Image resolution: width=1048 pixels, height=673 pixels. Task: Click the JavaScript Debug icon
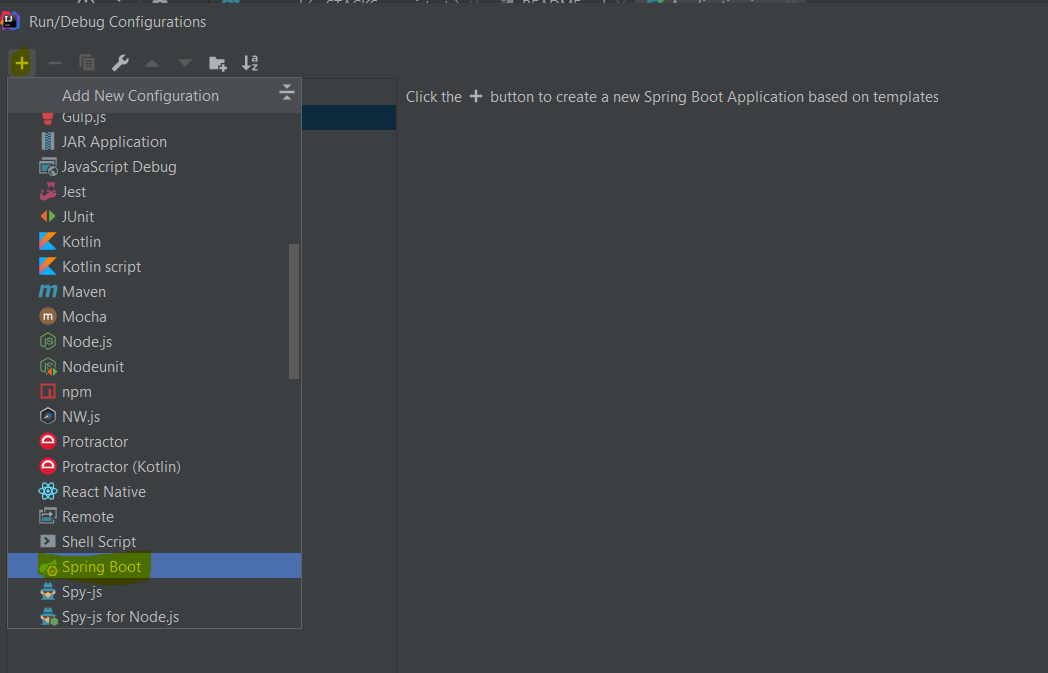(x=47, y=167)
